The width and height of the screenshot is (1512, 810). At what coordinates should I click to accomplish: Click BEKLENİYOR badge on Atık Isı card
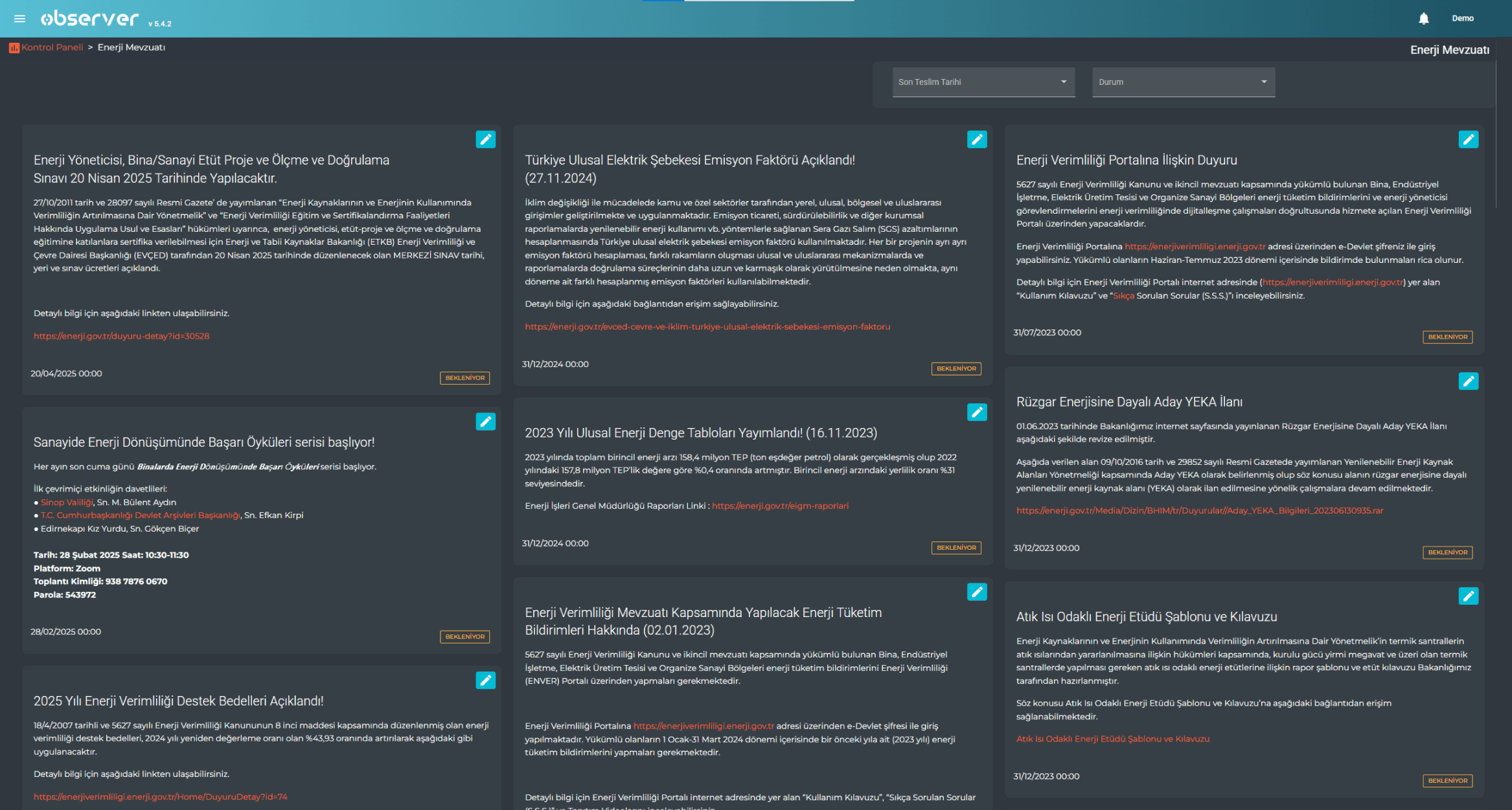(1447, 781)
